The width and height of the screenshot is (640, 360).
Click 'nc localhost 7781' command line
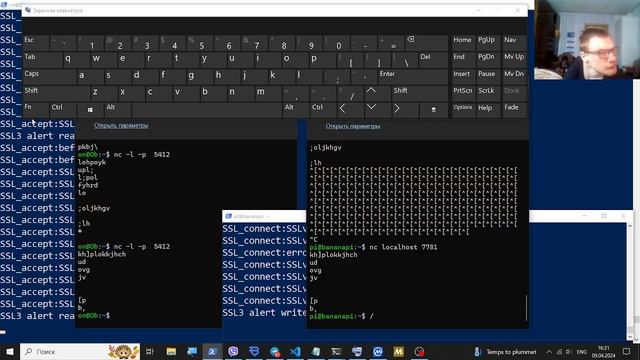coord(403,247)
